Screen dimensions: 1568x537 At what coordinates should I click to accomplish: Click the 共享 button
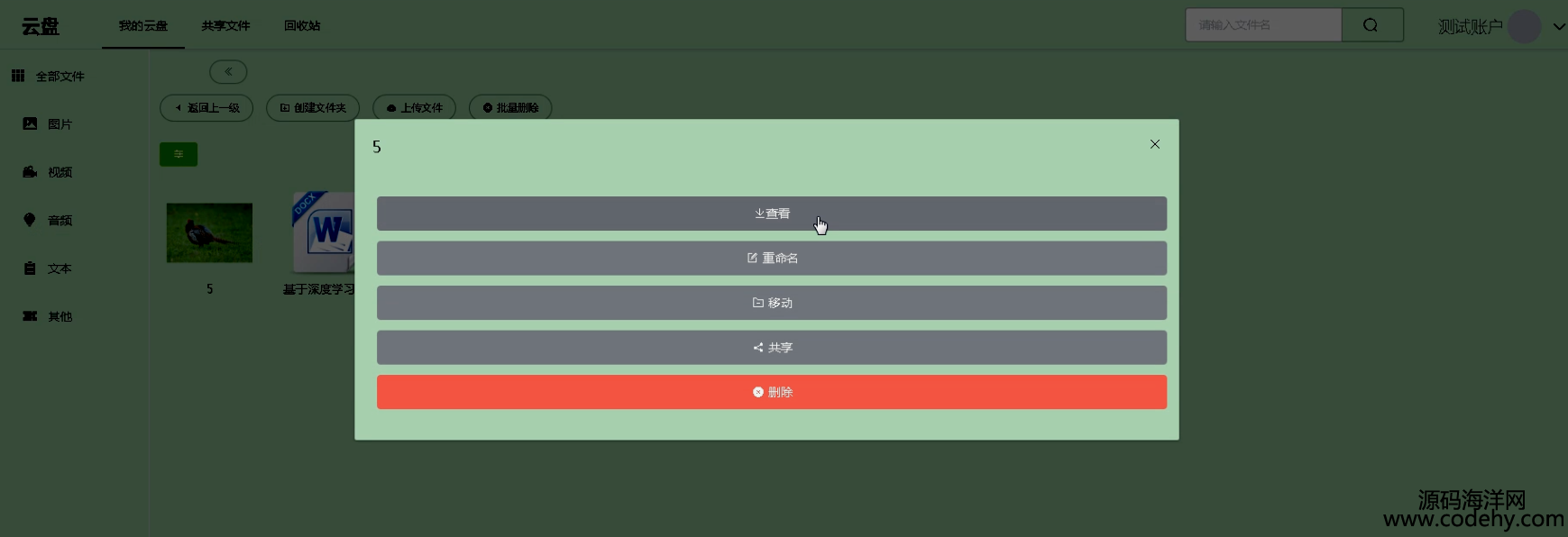pos(772,348)
